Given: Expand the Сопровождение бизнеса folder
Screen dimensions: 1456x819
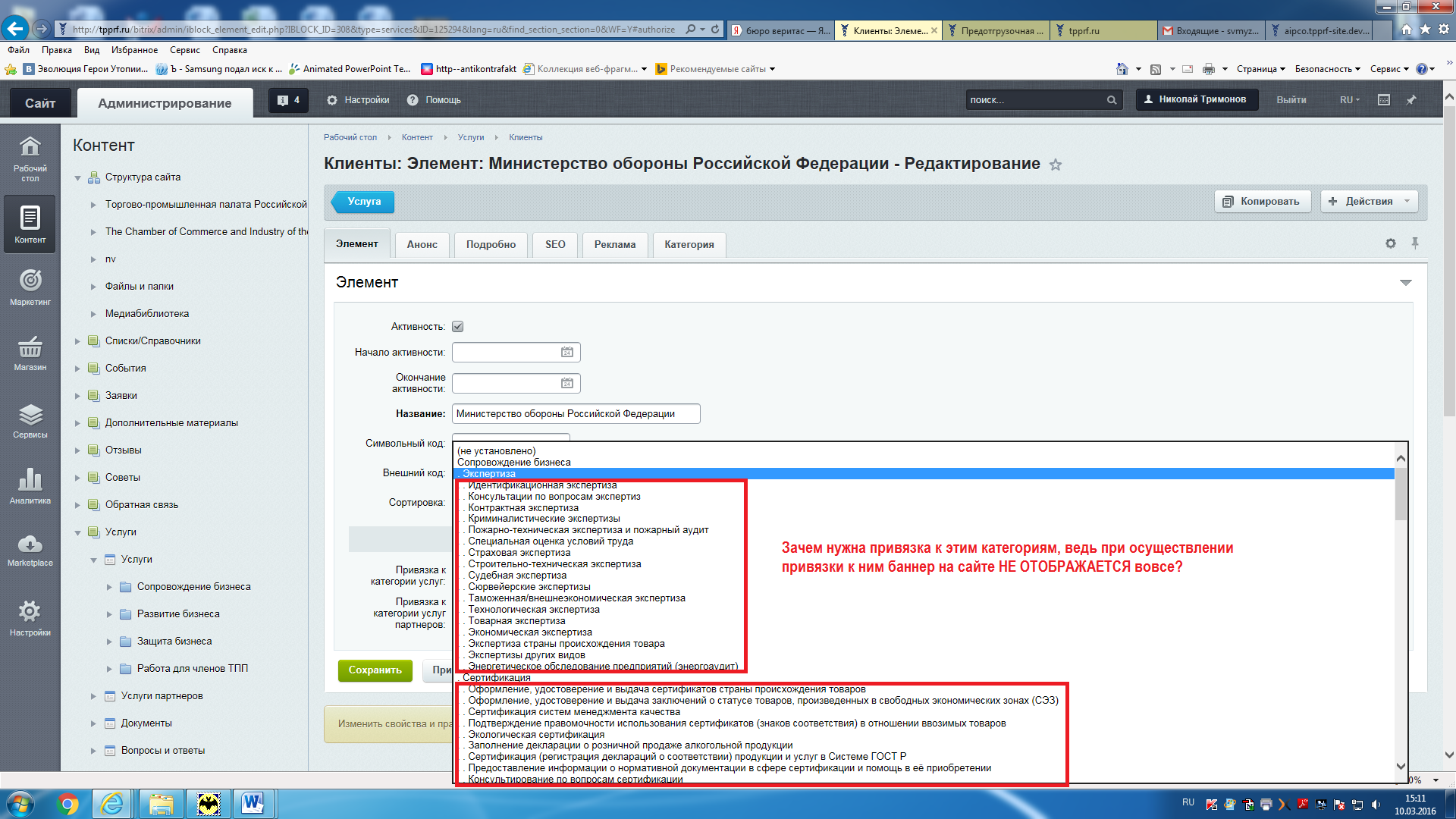Looking at the screenshot, I should click(x=109, y=587).
